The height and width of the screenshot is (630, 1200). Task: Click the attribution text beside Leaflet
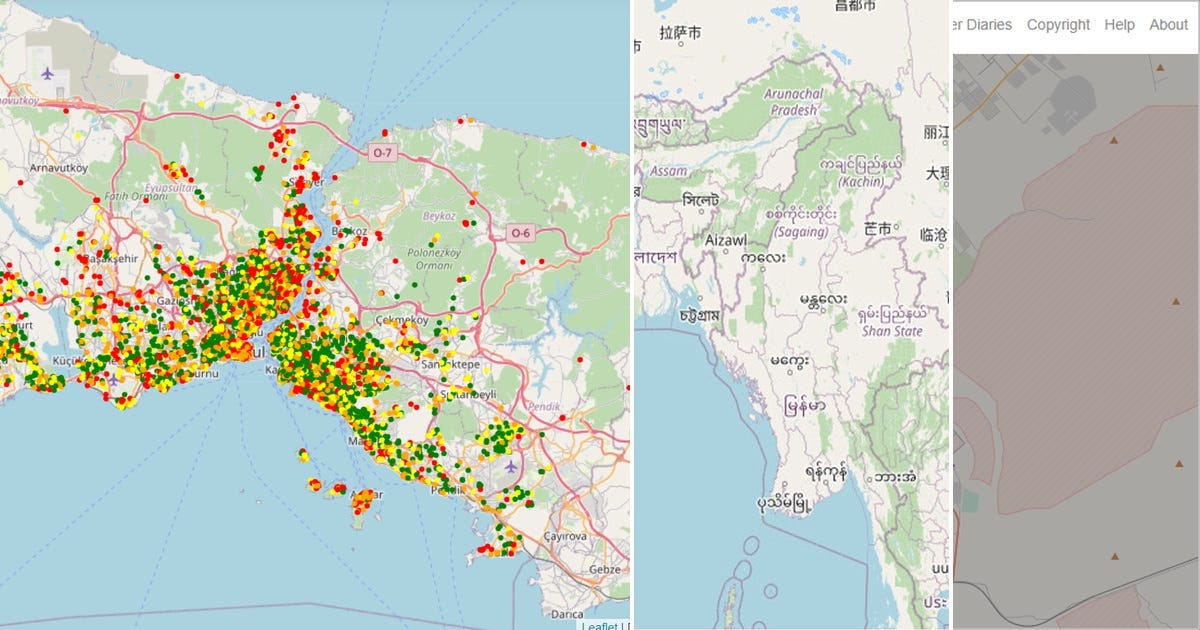(632, 625)
